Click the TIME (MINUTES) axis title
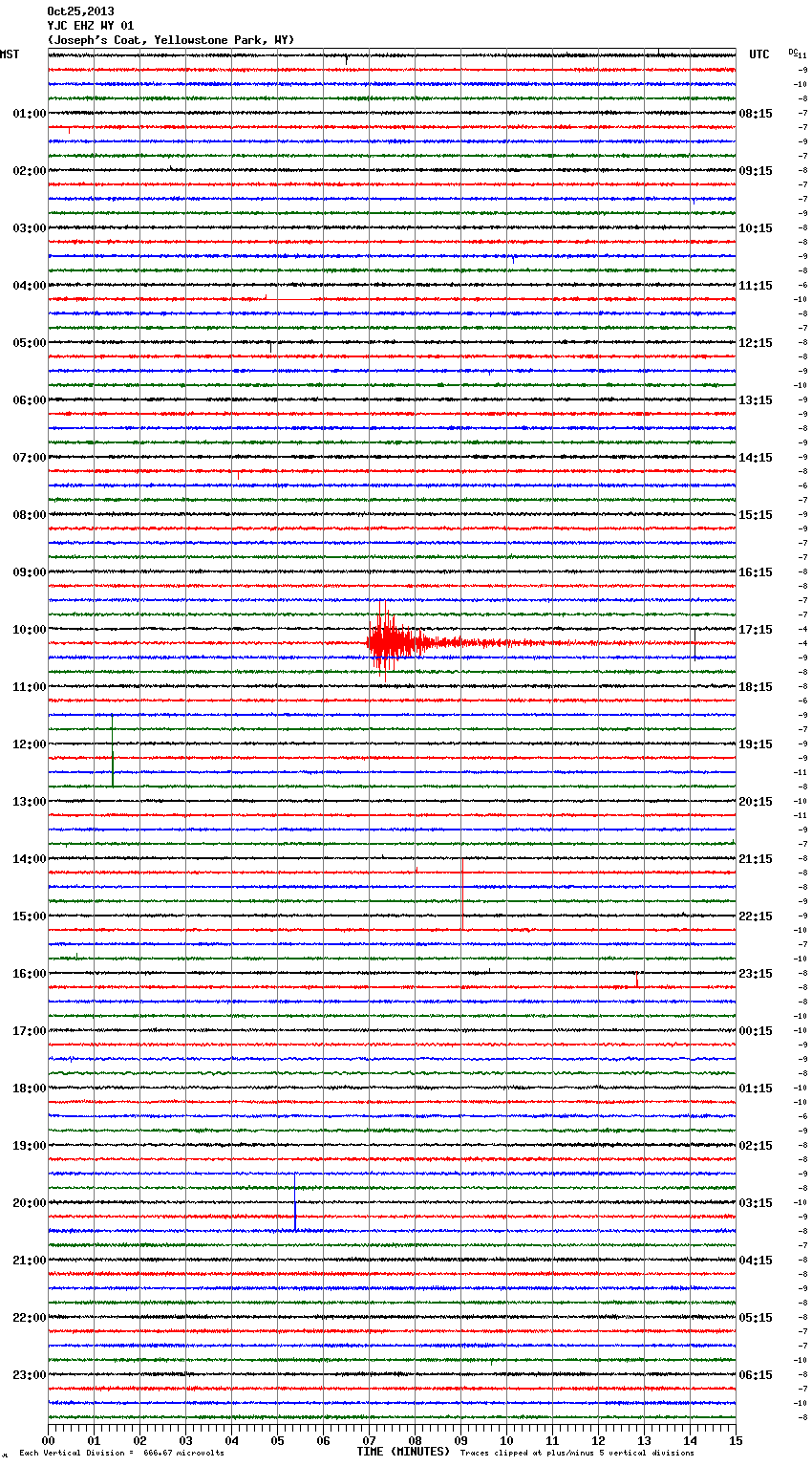The width and height of the screenshot is (812, 1466). [x=403, y=1452]
